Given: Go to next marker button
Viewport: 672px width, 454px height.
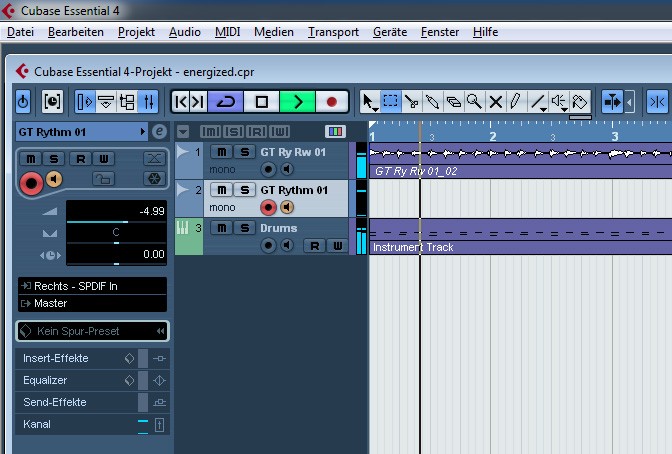Looking at the screenshot, I should (198, 102).
